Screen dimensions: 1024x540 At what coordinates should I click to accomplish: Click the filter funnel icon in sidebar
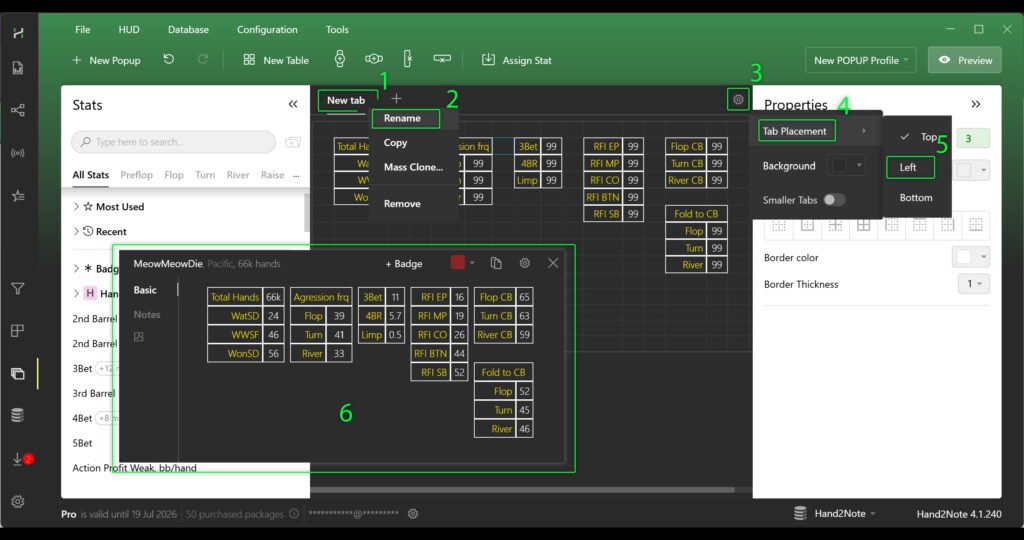[x=17, y=289]
